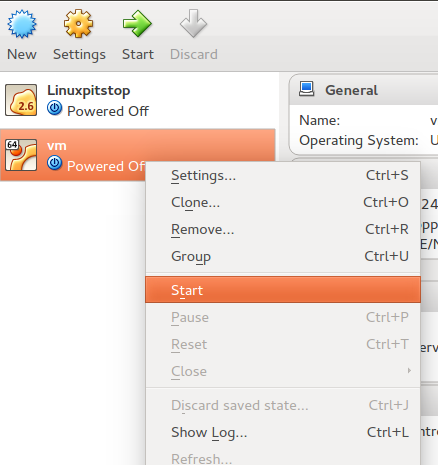Image resolution: width=438 pixels, height=465 pixels.
Task: Click the New virtual machine starburst icon
Action: pyautogui.click(x=22, y=24)
